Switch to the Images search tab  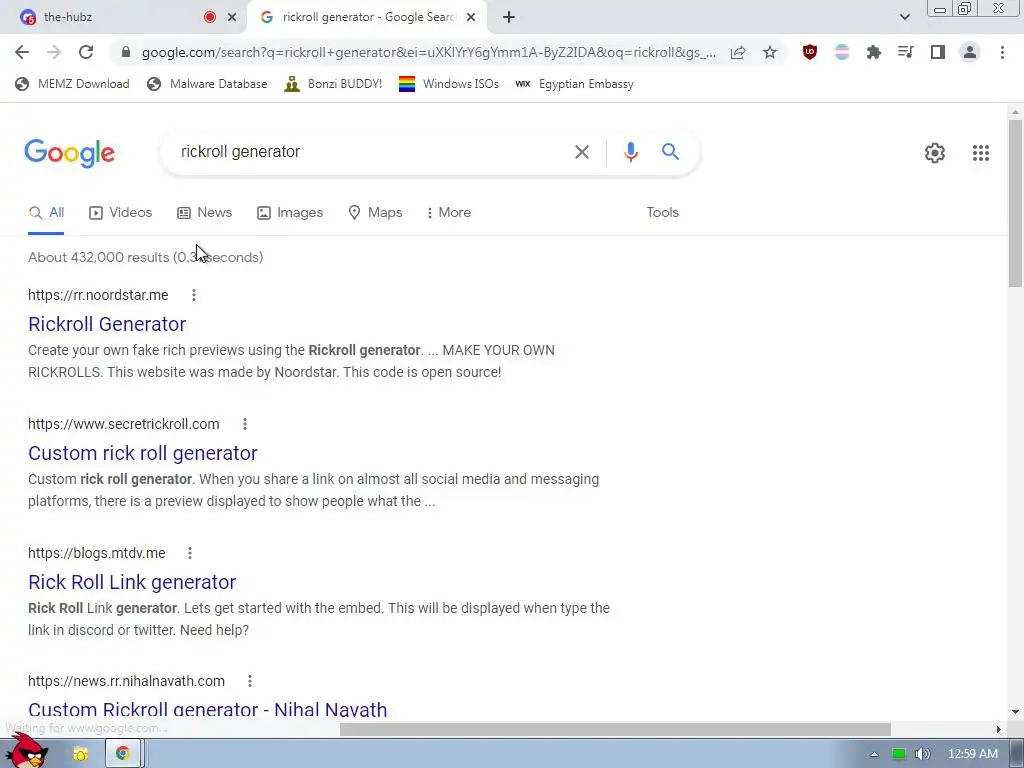290,212
